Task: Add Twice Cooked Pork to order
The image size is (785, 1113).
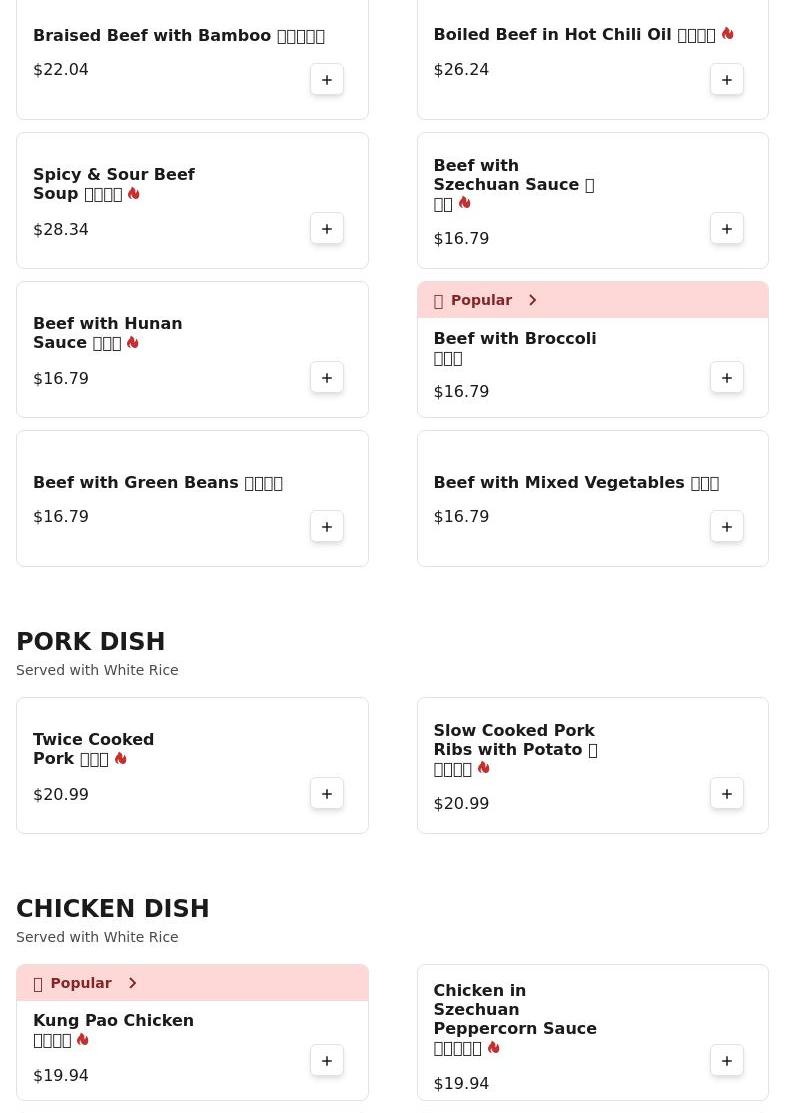Action: pyautogui.click(x=327, y=794)
